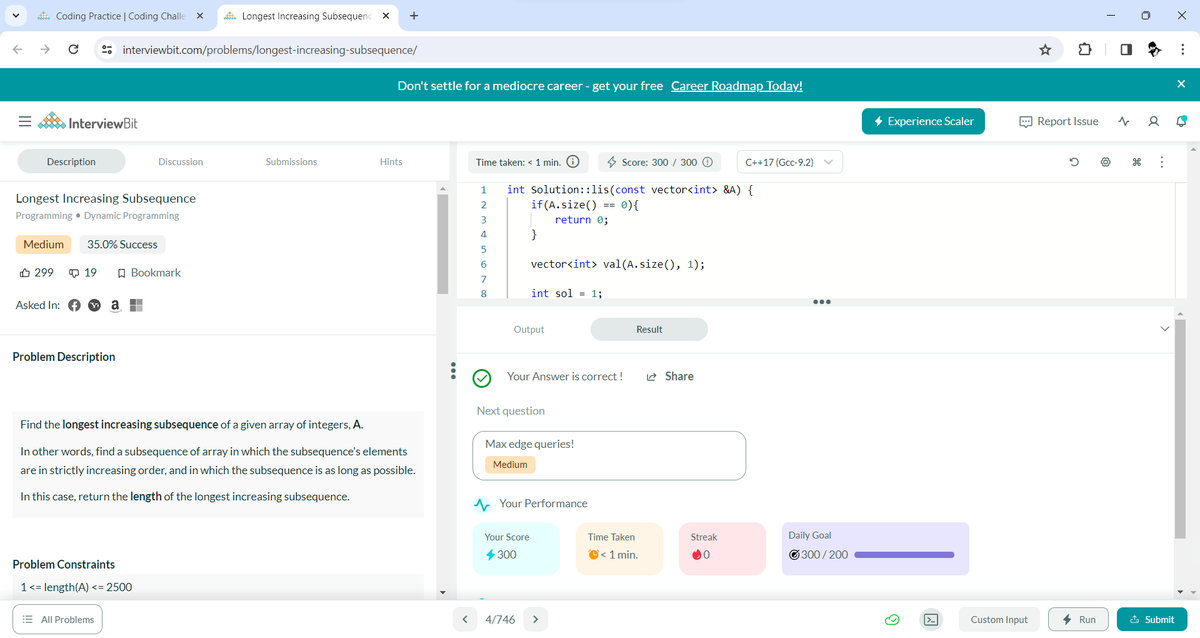The image size is (1200, 638).
Task: Bookmark this page with the star icon
Action: click(x=1045, y=49)
